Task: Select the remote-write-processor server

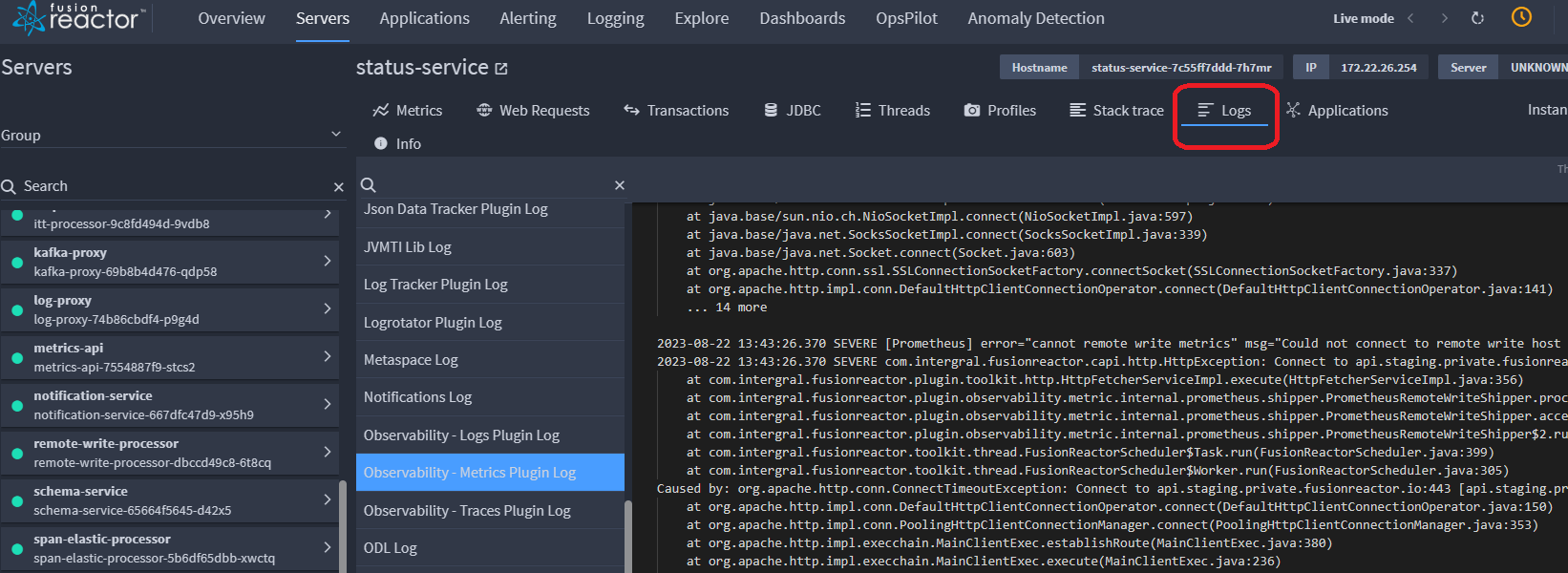Action: click(x=170, y=453)
